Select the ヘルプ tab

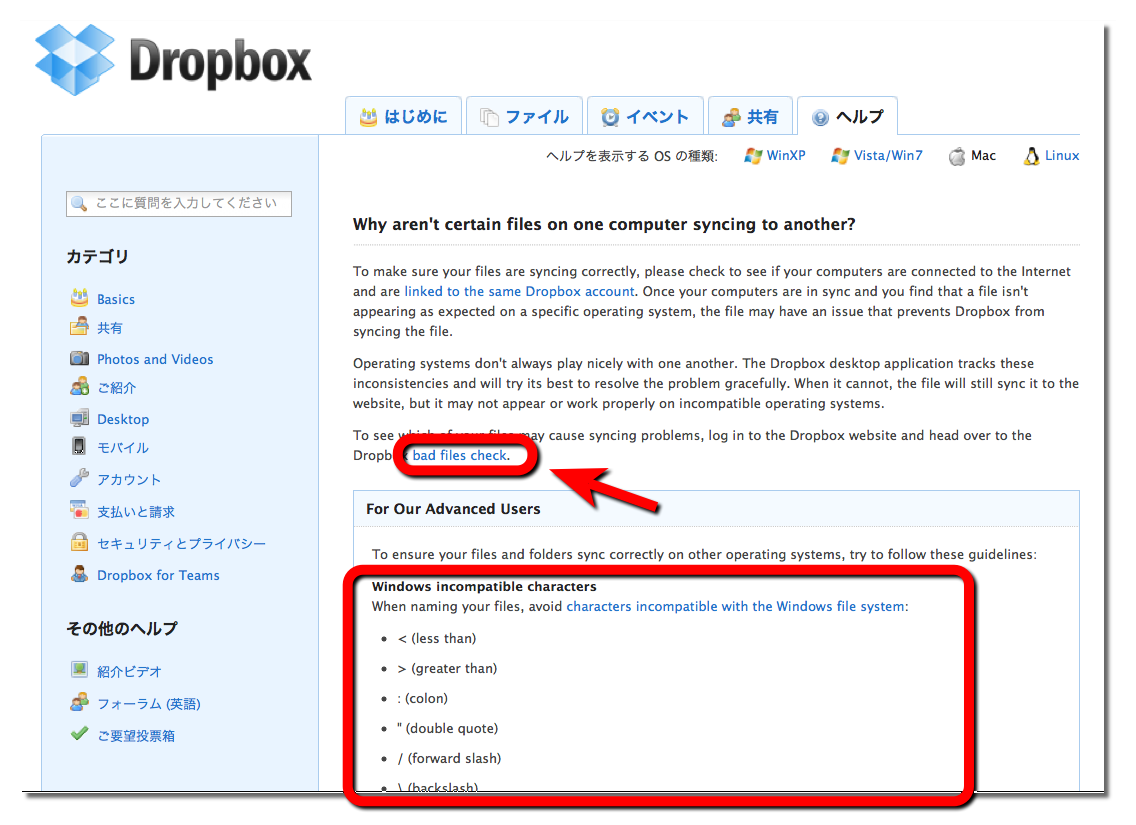tap(848, 116)
